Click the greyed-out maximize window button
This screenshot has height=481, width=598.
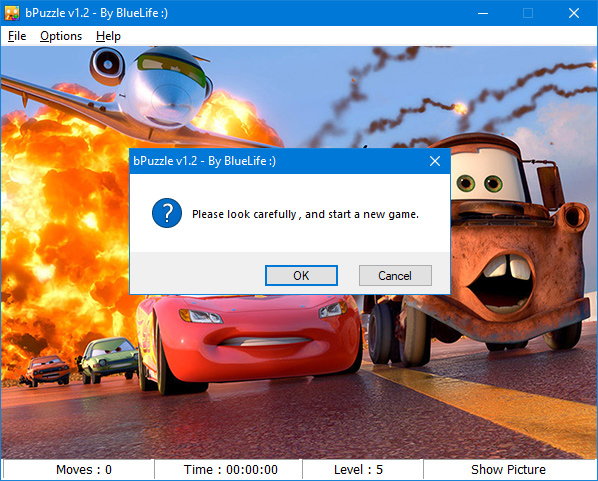528,13
